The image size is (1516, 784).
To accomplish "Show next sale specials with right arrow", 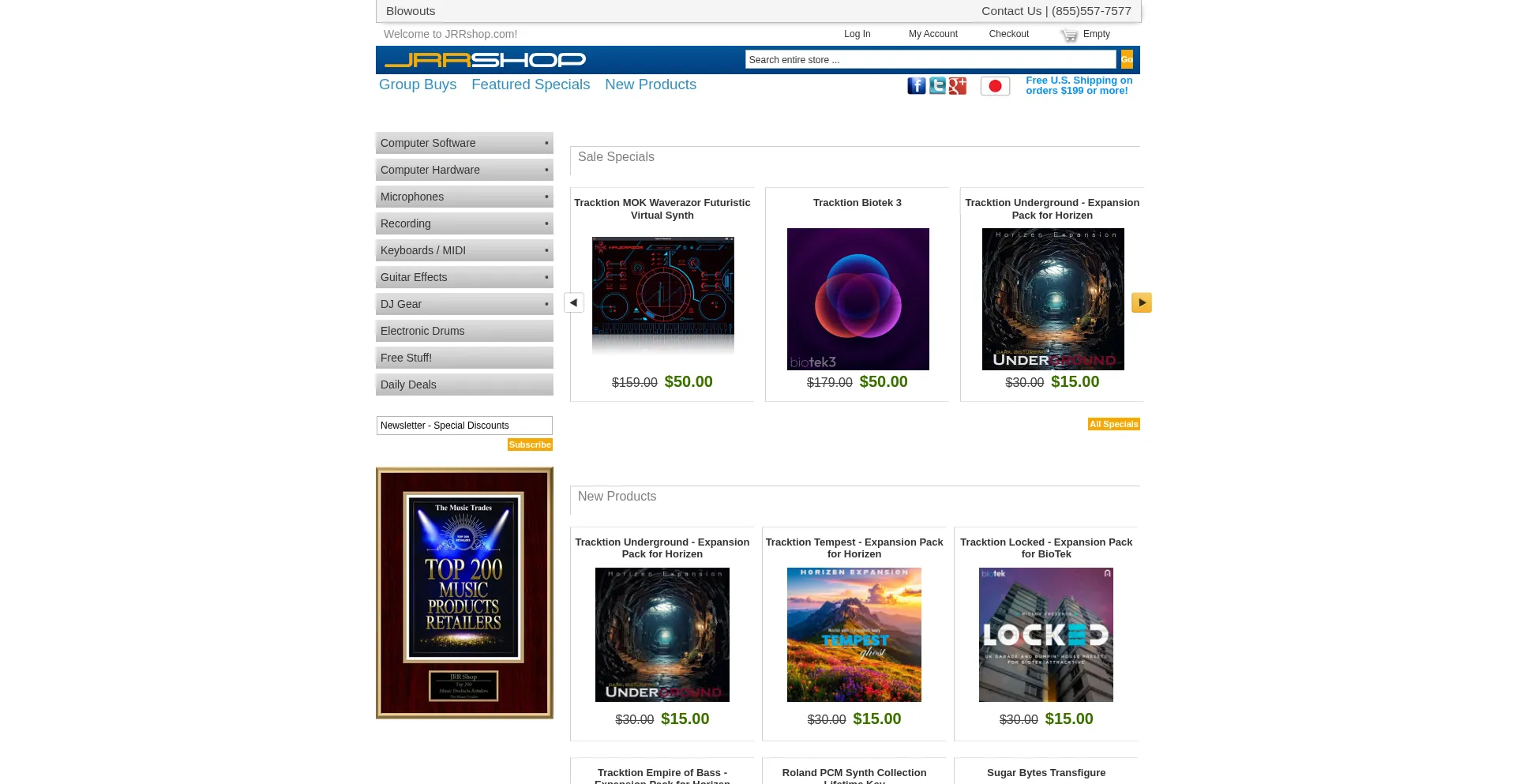I will [x=1142, y=302].
